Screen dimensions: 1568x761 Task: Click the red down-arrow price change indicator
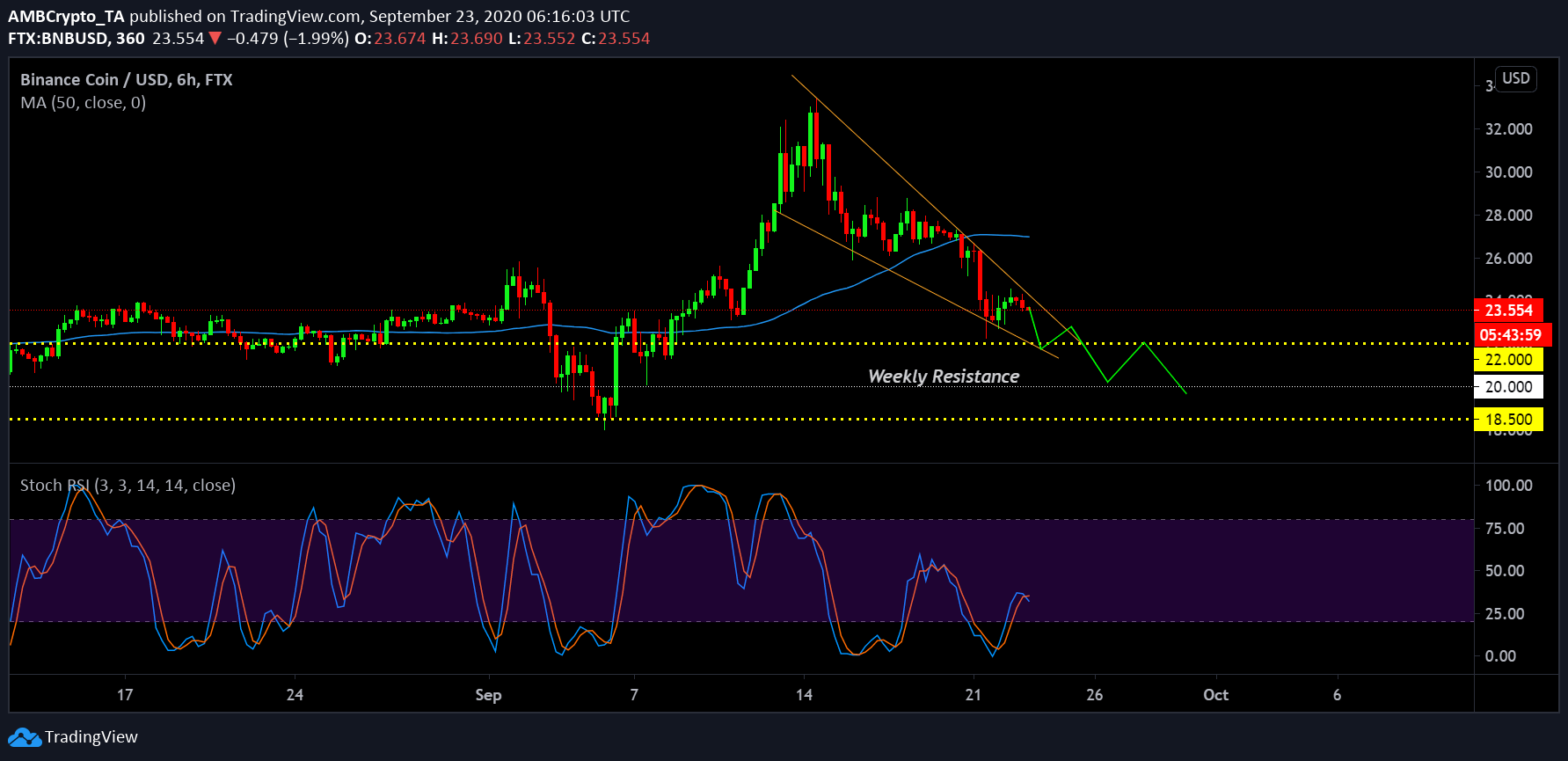pyautogui.click(x=215, y=39)
